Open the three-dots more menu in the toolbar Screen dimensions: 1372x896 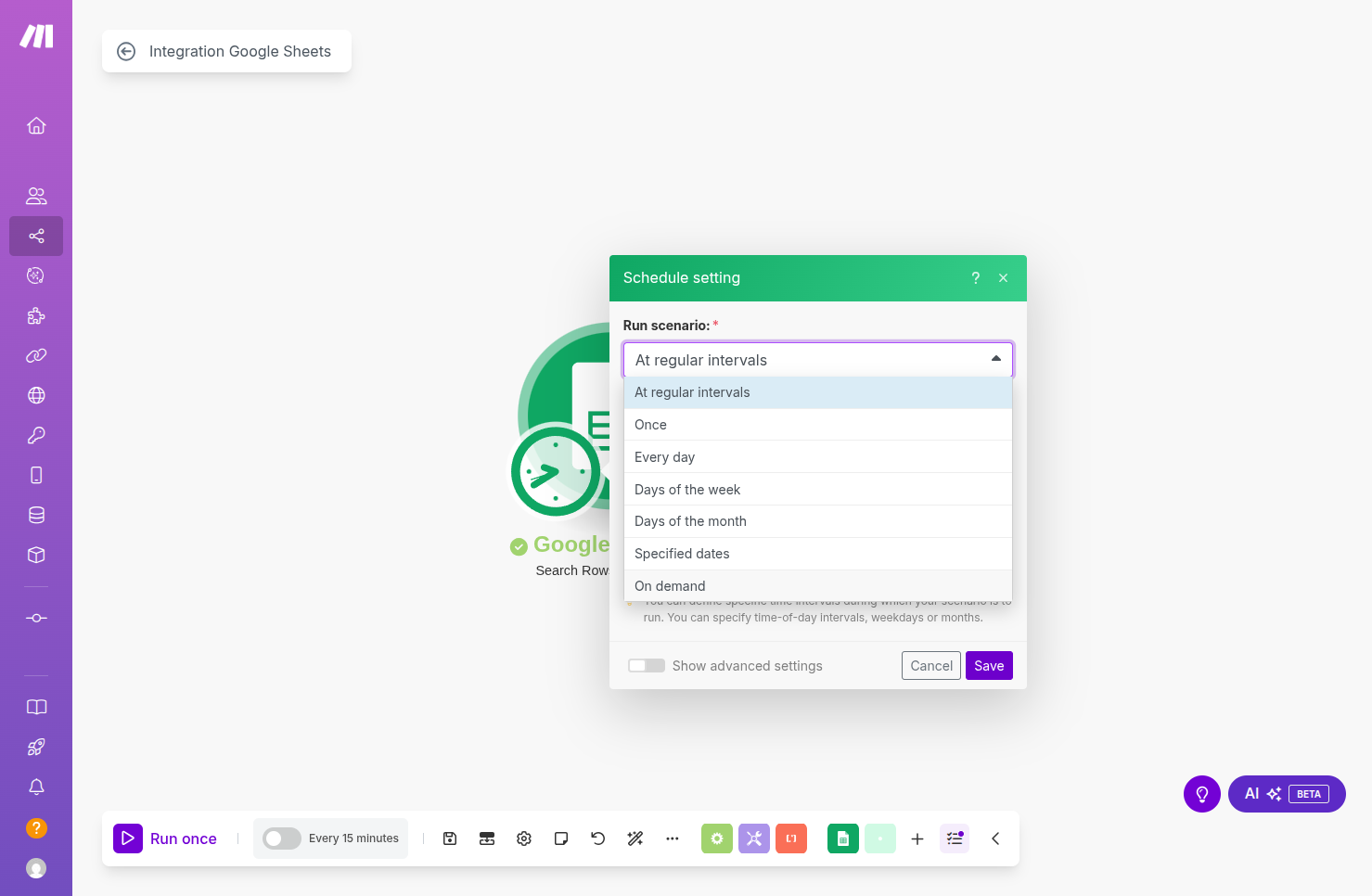(673, 838)
